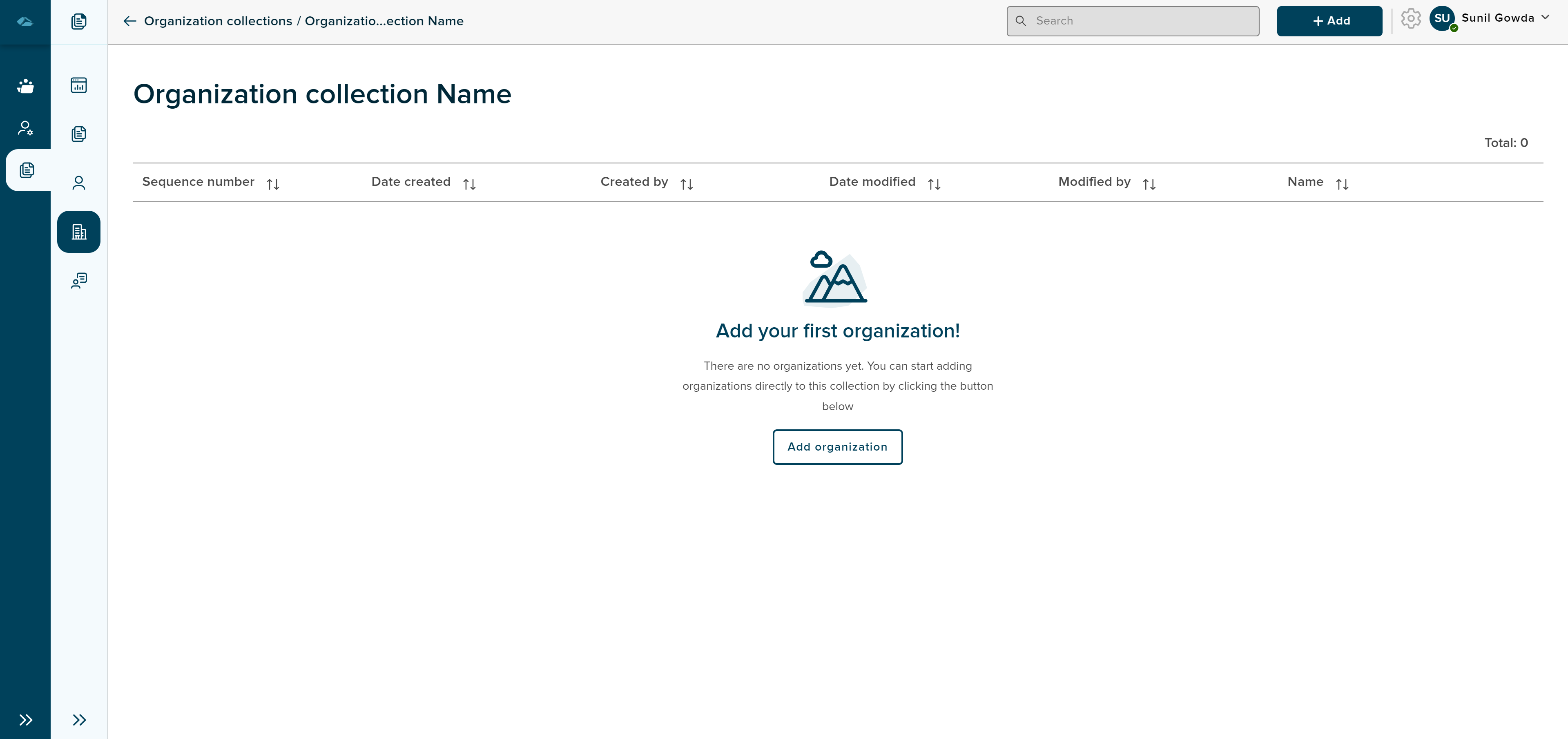Toggle sorting on the Sequence number column
Image resolution: width=1568 pixels, height=739 pixels.
[273, 183]
